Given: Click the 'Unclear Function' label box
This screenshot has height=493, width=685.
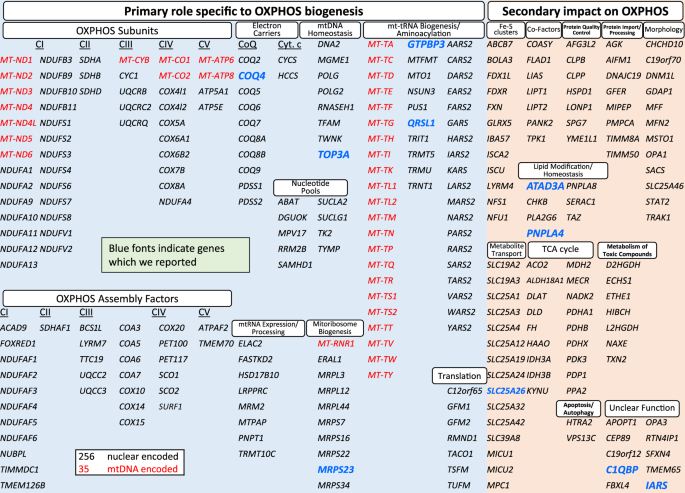Looking at the screenshot, I should tap(642, 408).
